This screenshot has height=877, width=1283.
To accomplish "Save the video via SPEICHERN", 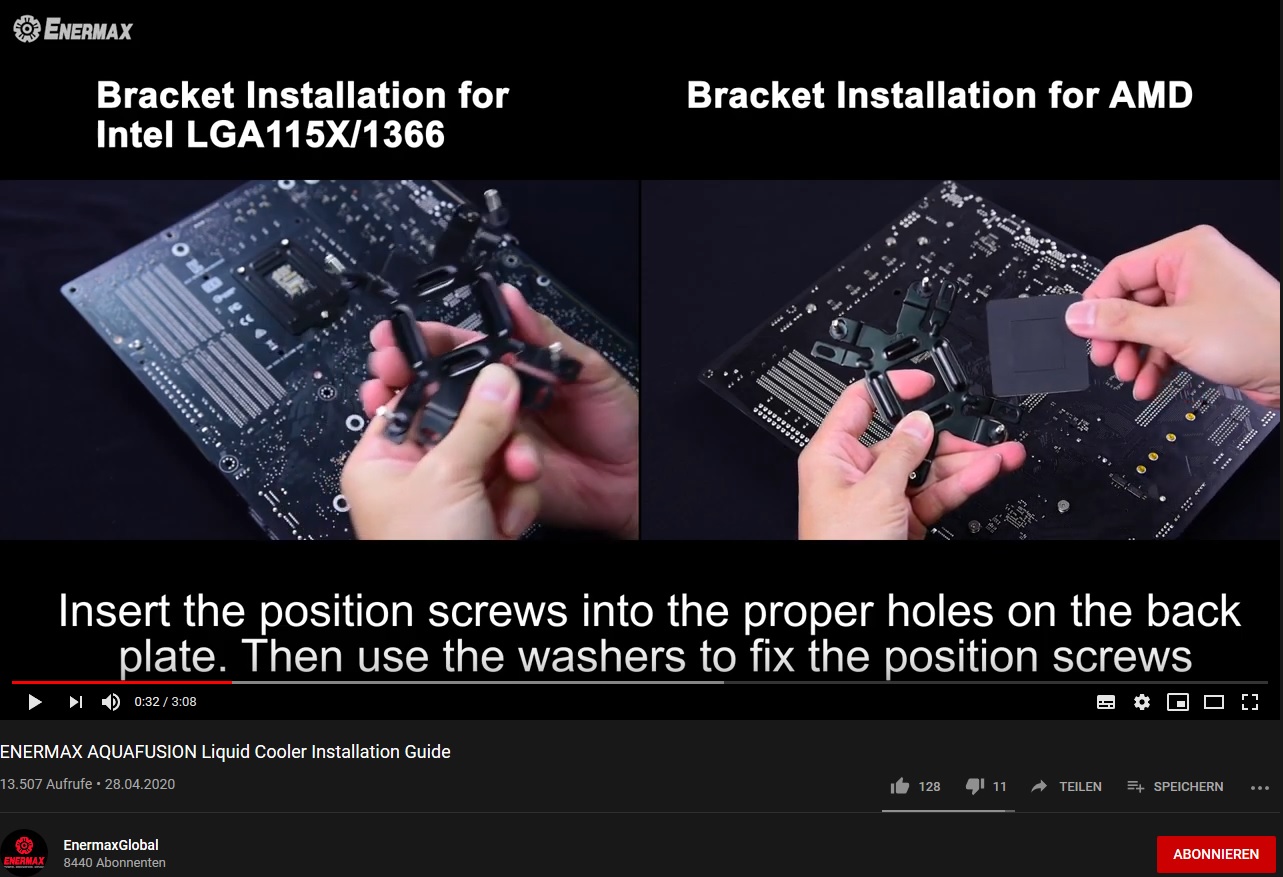I will tap(1175, 786).
